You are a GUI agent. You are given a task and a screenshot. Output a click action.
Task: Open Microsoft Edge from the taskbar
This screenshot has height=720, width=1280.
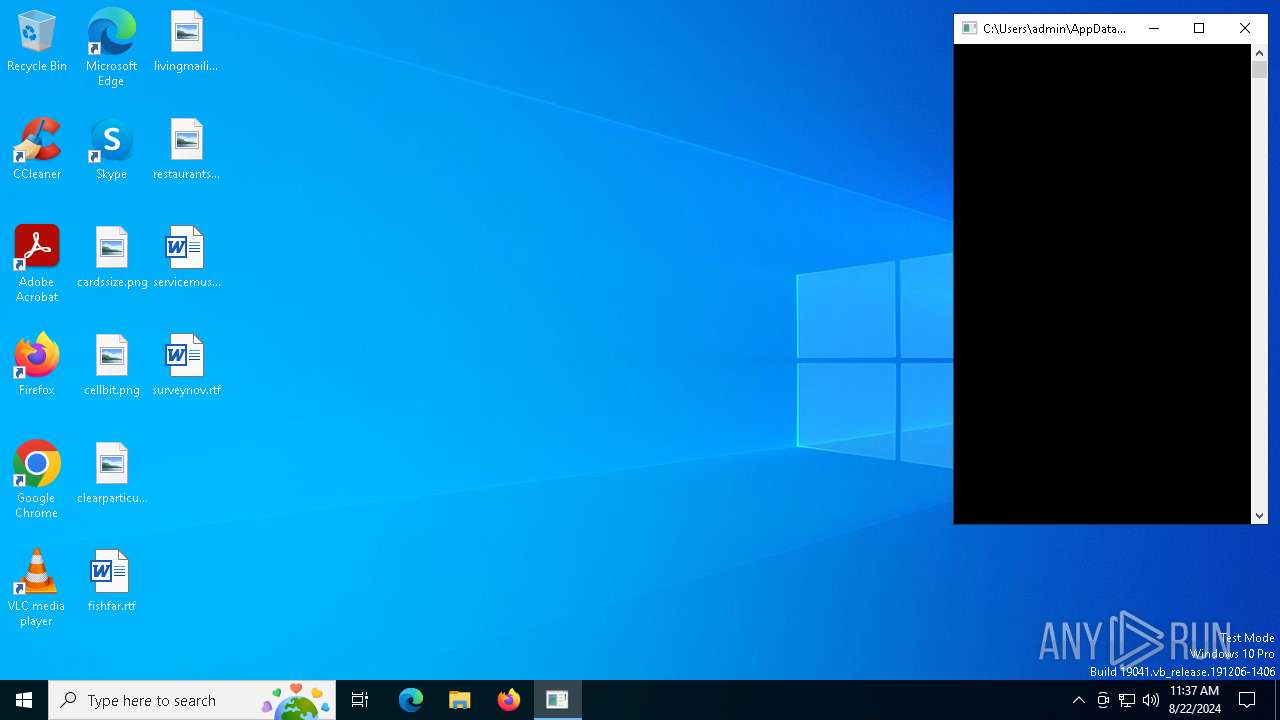click(x=411, y=700)
